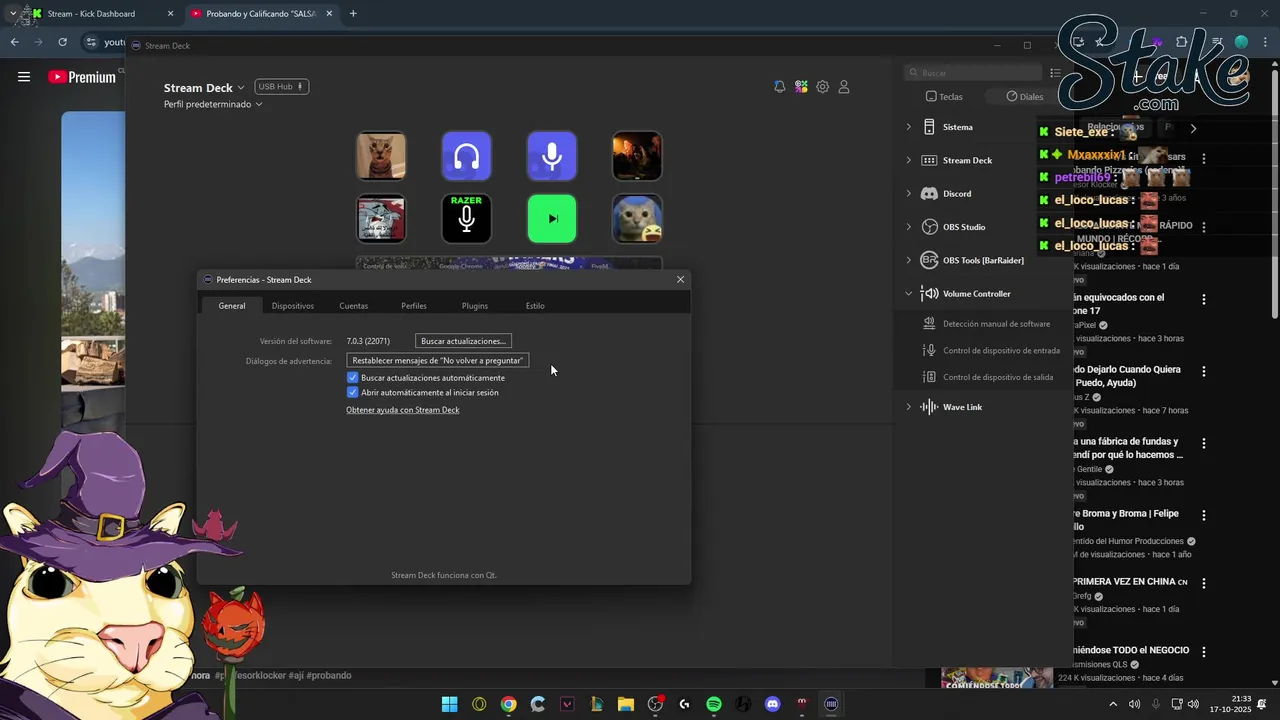Open Google Chrome from the taskbar

508,704
